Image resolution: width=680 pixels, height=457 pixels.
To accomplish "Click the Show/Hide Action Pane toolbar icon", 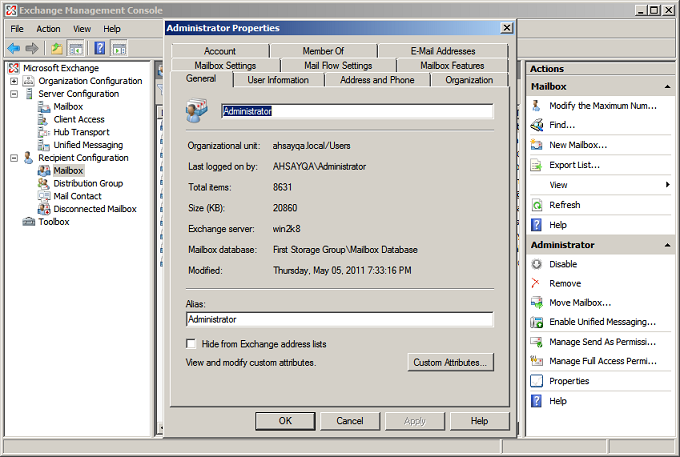I will 119,48.
